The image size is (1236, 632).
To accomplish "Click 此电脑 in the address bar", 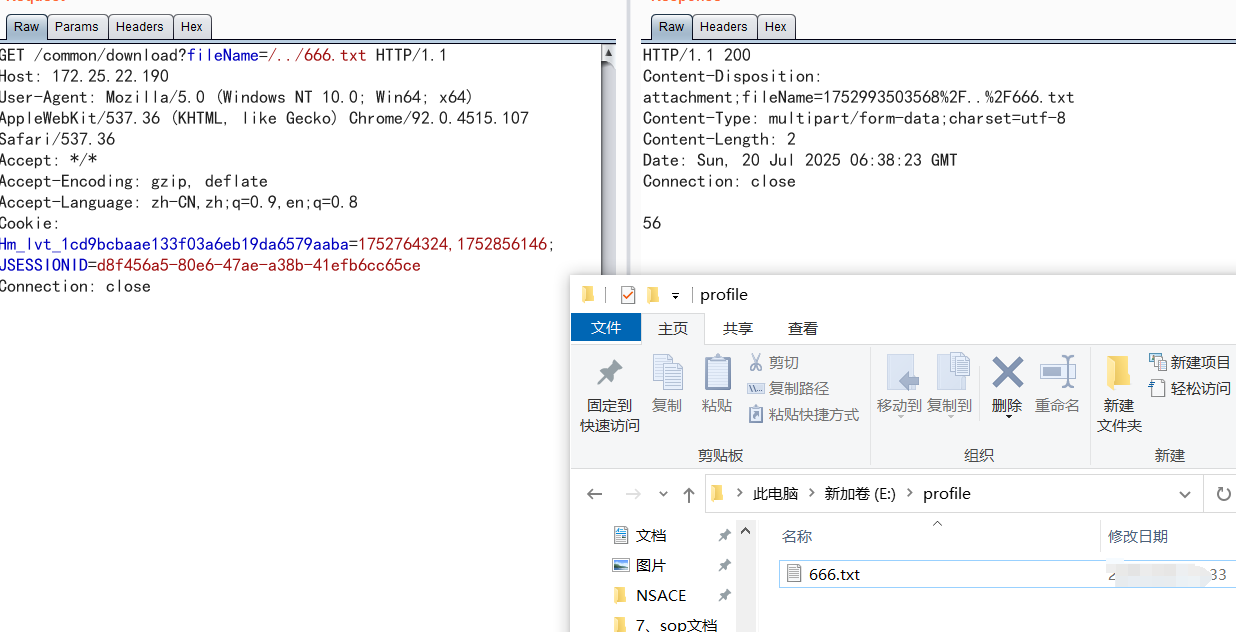I will point(776,494).
